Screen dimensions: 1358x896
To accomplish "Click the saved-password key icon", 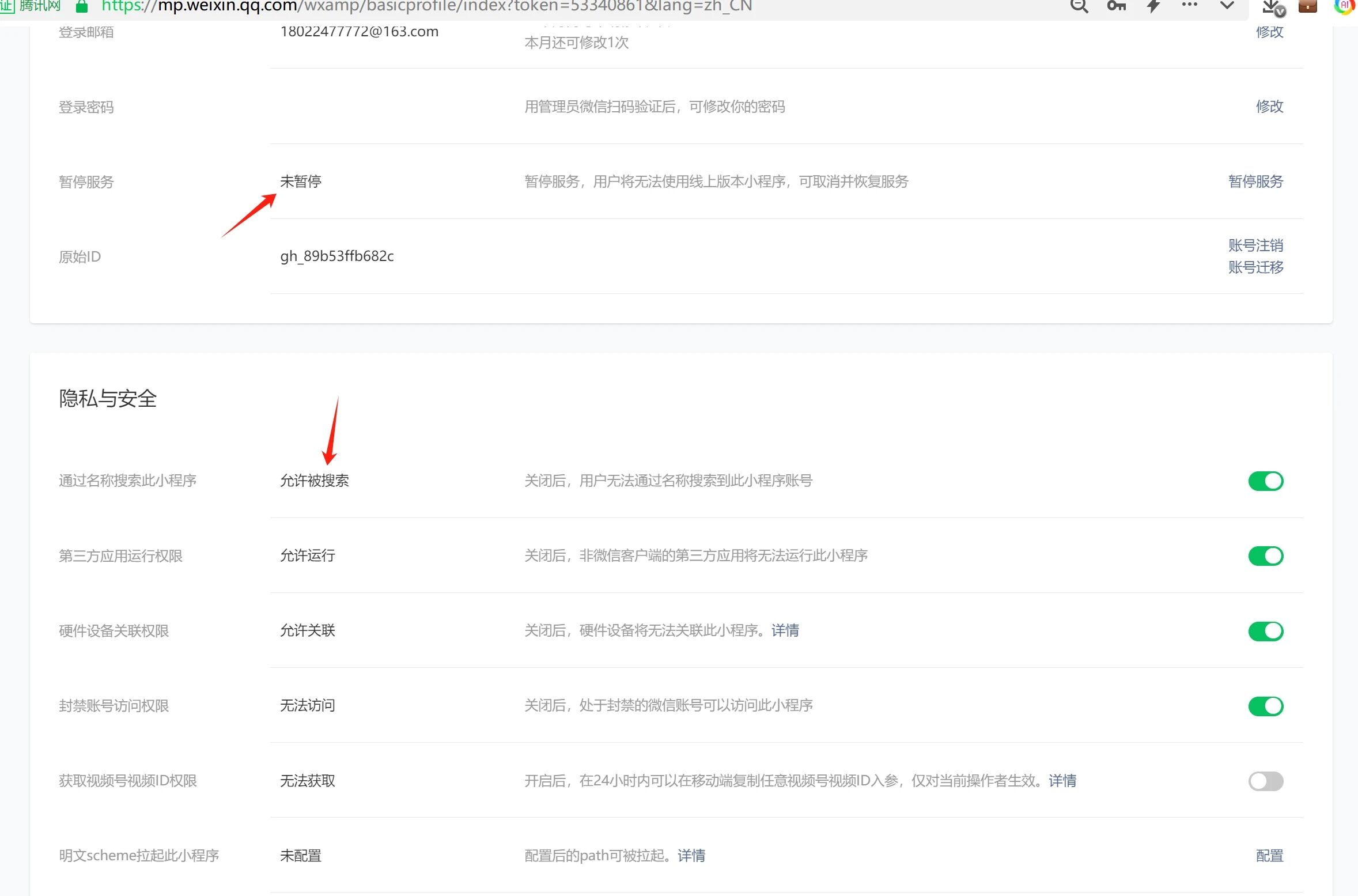I will point(1116,6).
